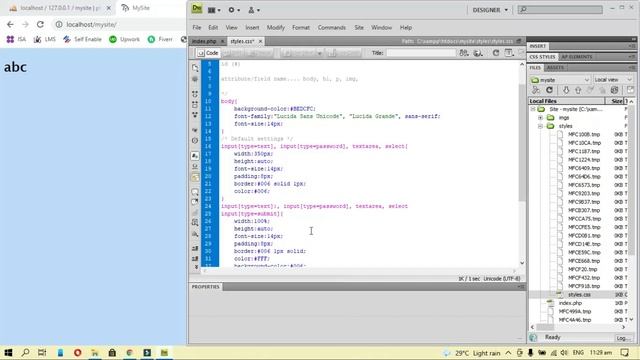Click Put files up-arrow icon
The image size is (640, 360).
(578, 90)
